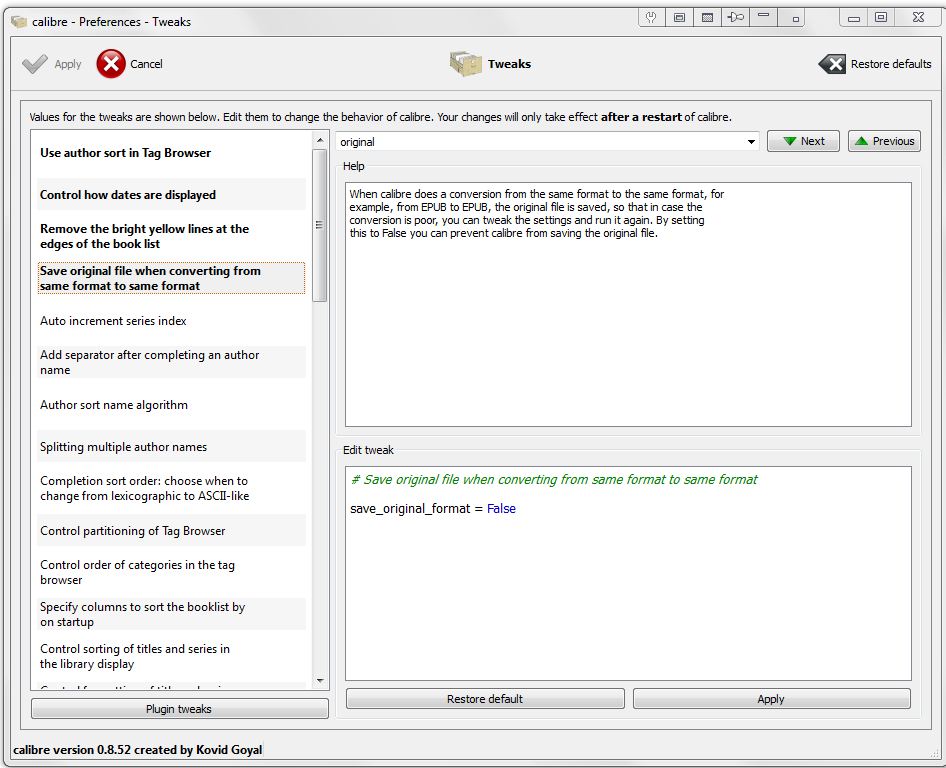Select 'Remove the bright yellow lines' tweak
The width and height of the screenshot is (946, 768).
[171, 236]
